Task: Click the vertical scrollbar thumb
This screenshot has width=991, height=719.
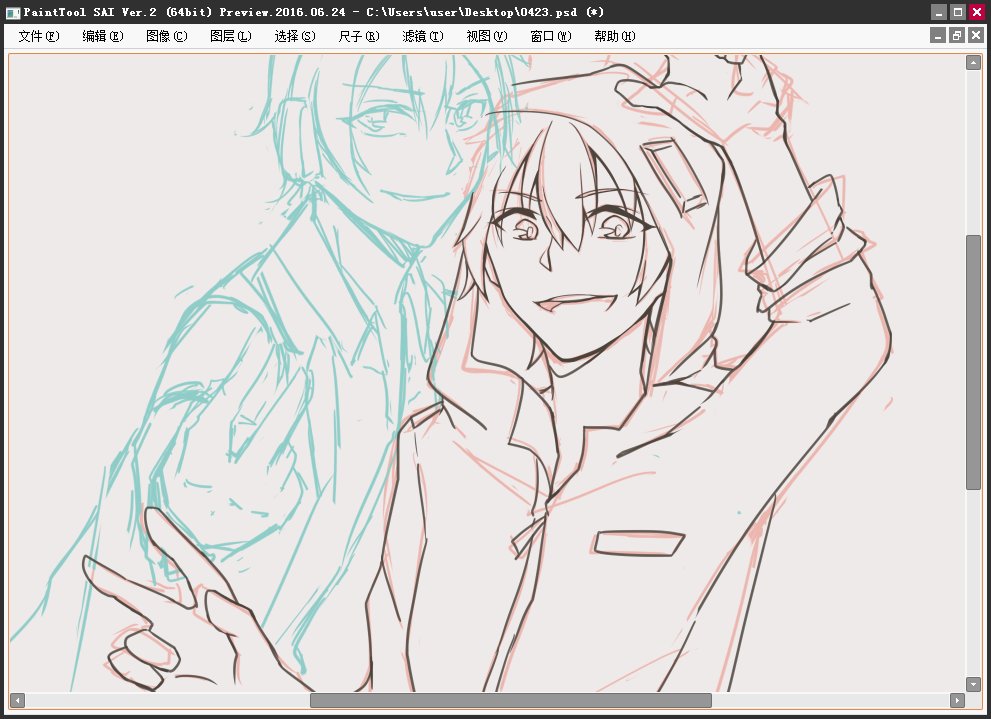Action: point(973,362)
